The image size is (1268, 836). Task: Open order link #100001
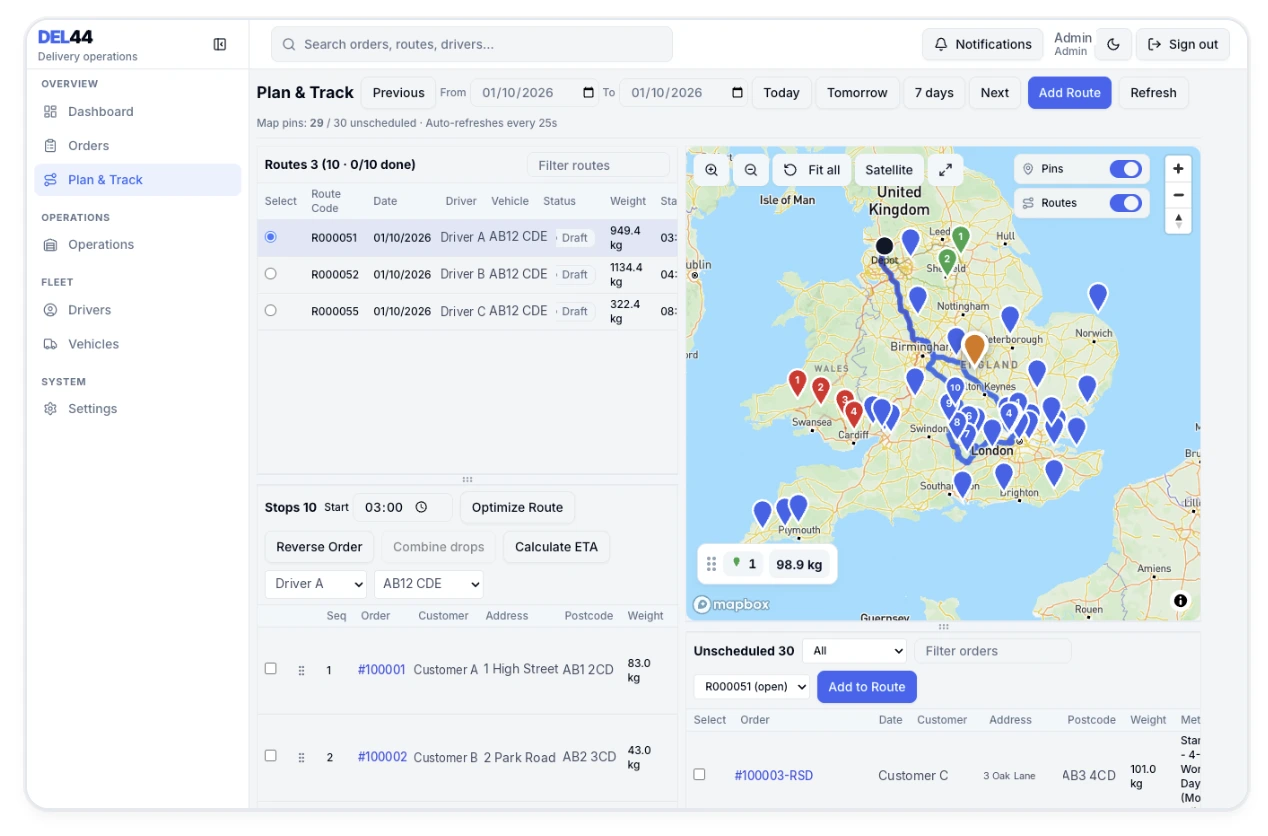coord(381,670)
